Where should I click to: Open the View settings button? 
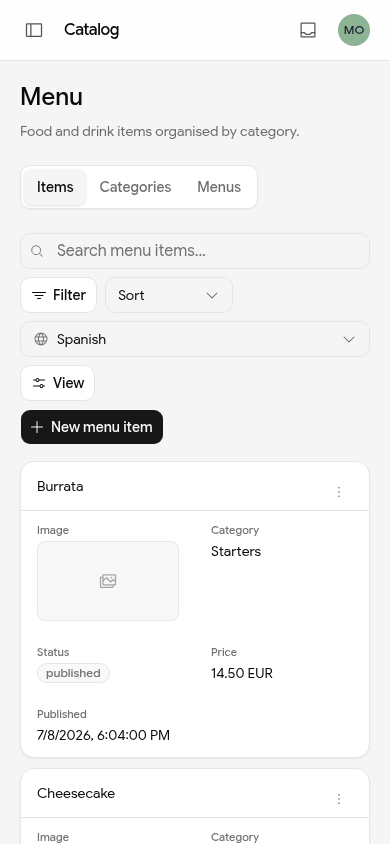(58, 383)
